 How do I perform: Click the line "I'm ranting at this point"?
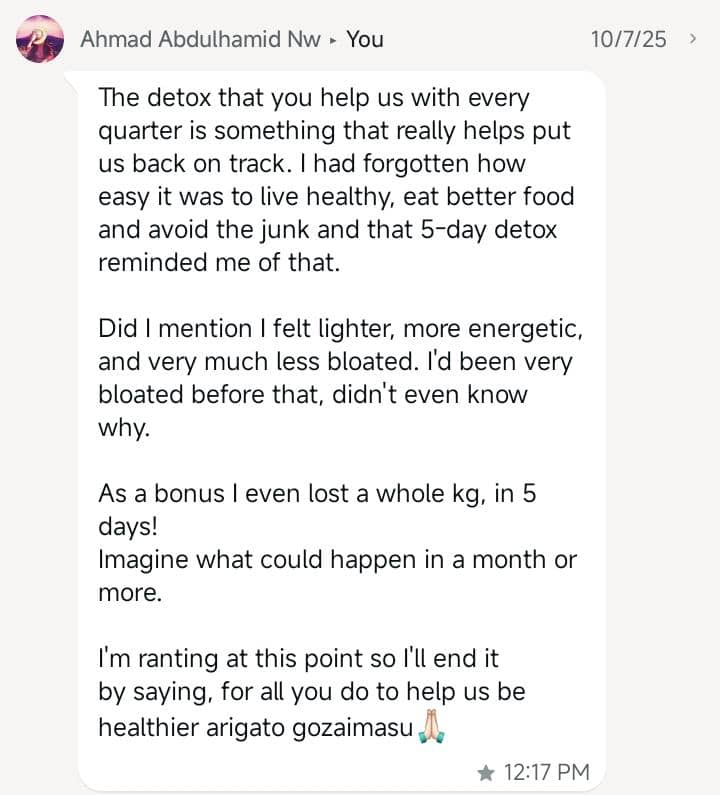pos(298,659)
